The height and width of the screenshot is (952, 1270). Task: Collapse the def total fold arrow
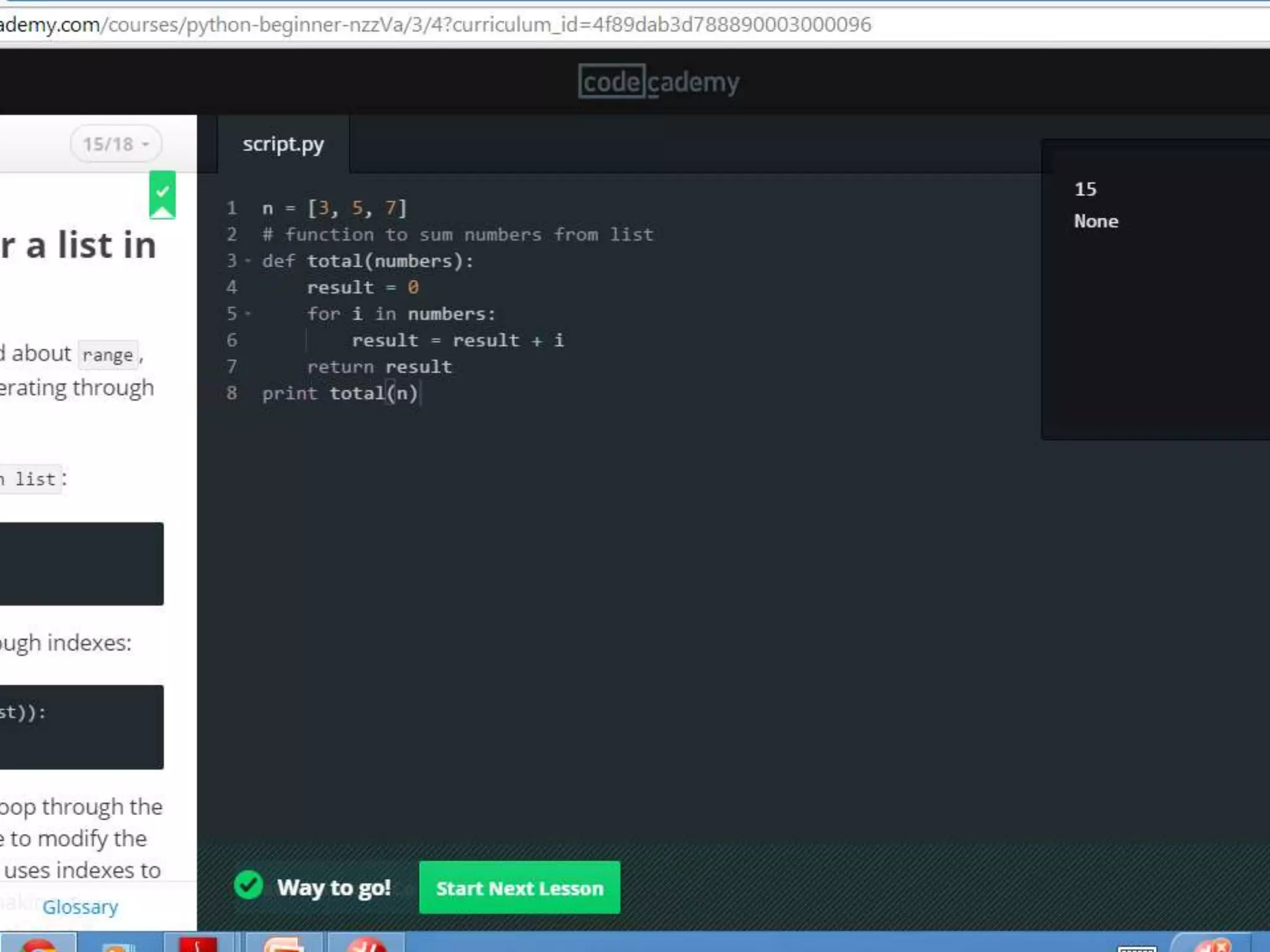click(248, 261)
